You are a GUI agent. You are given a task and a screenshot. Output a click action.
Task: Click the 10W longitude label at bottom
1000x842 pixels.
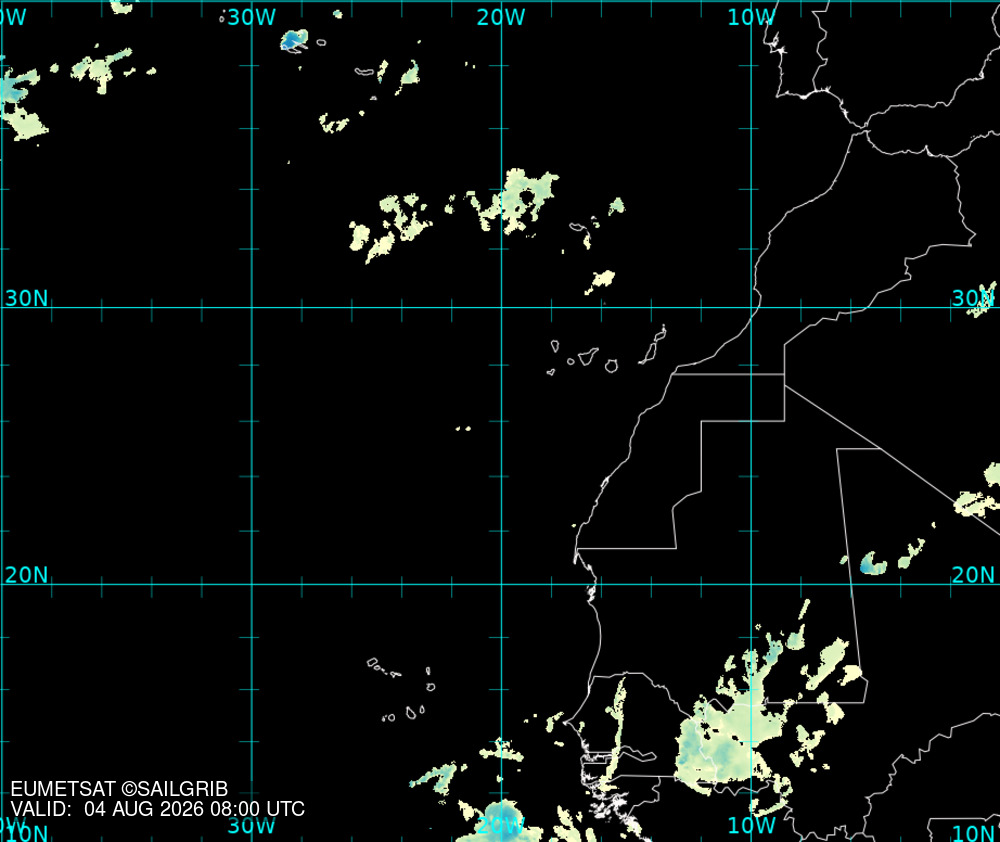[x=751, y=825]
